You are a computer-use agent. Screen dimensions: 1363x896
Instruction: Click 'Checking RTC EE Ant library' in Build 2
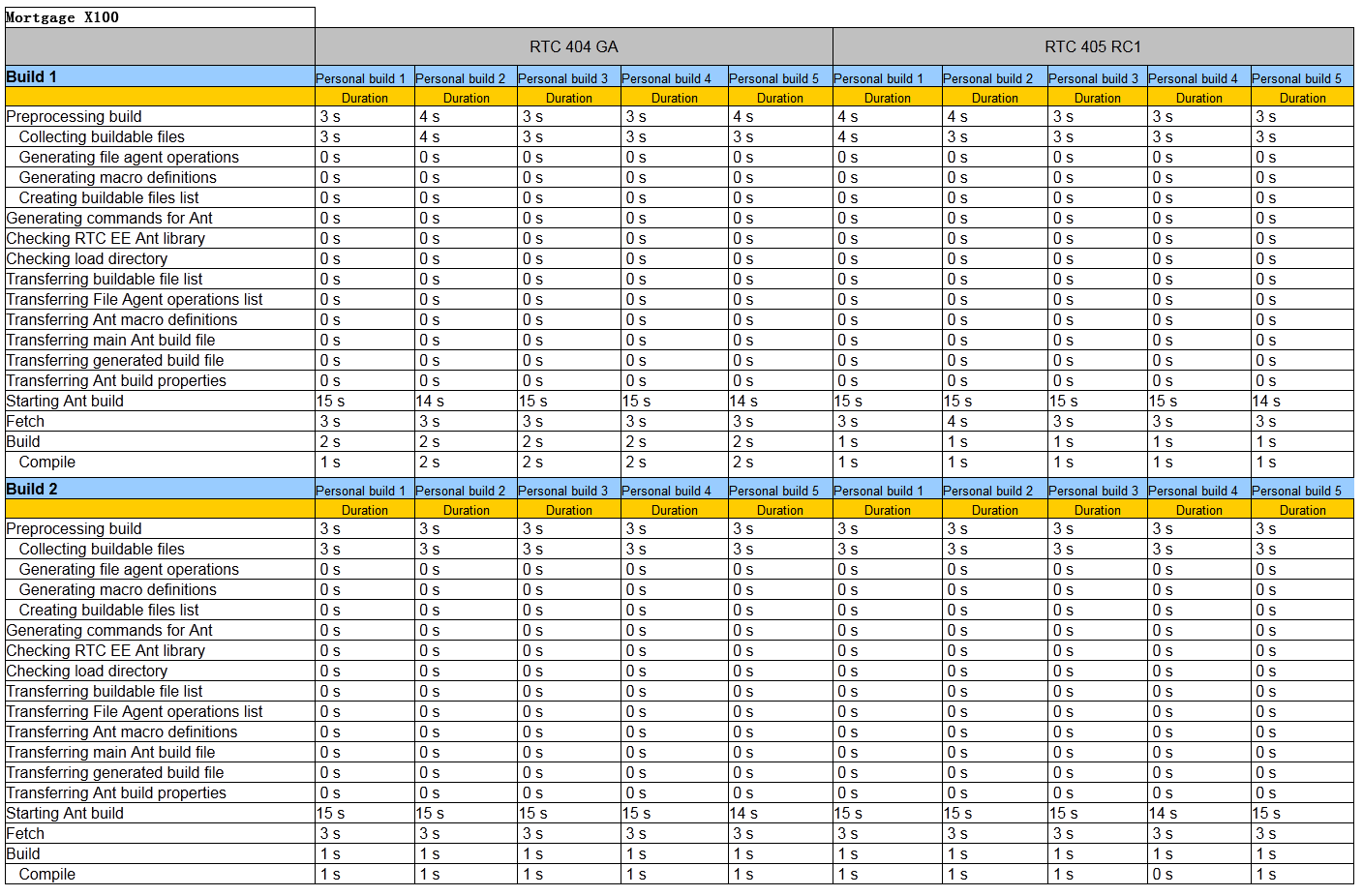click(106, 650)
